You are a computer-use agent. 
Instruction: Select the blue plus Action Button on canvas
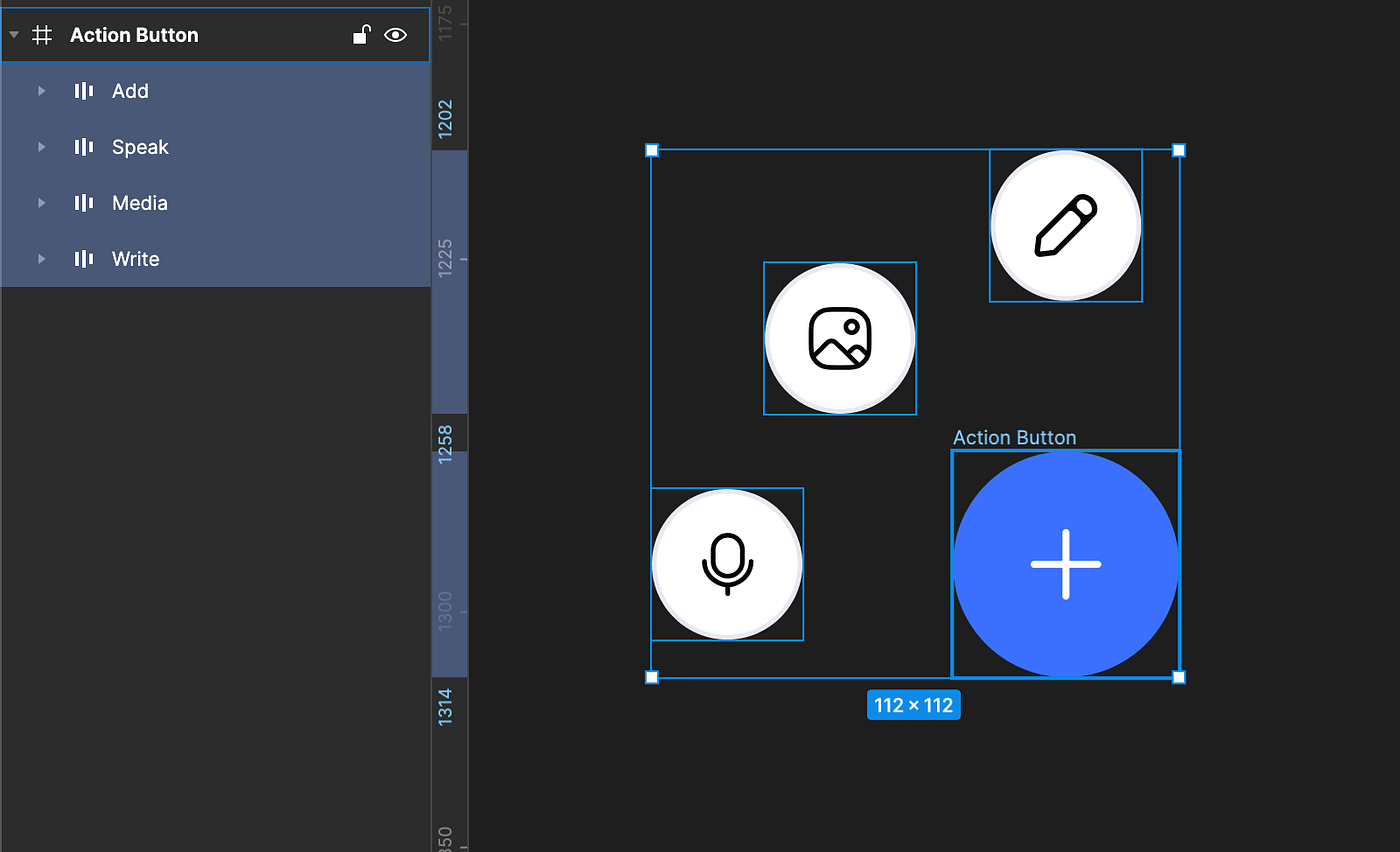[1066, 563]
